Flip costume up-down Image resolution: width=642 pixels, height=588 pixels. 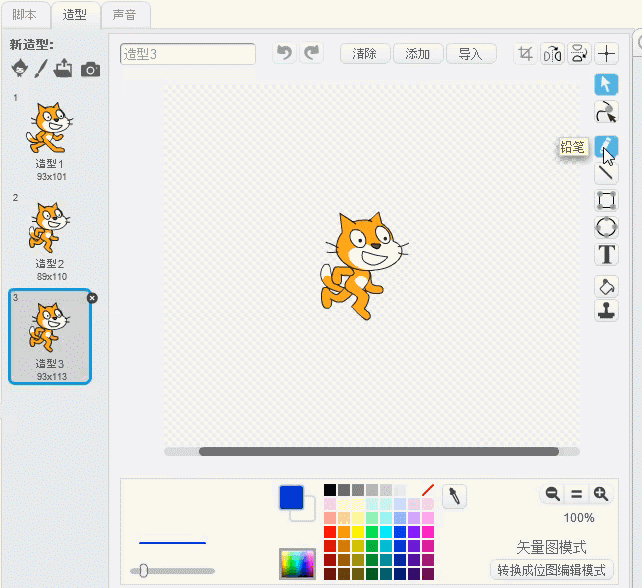click(x=579, y=54)
